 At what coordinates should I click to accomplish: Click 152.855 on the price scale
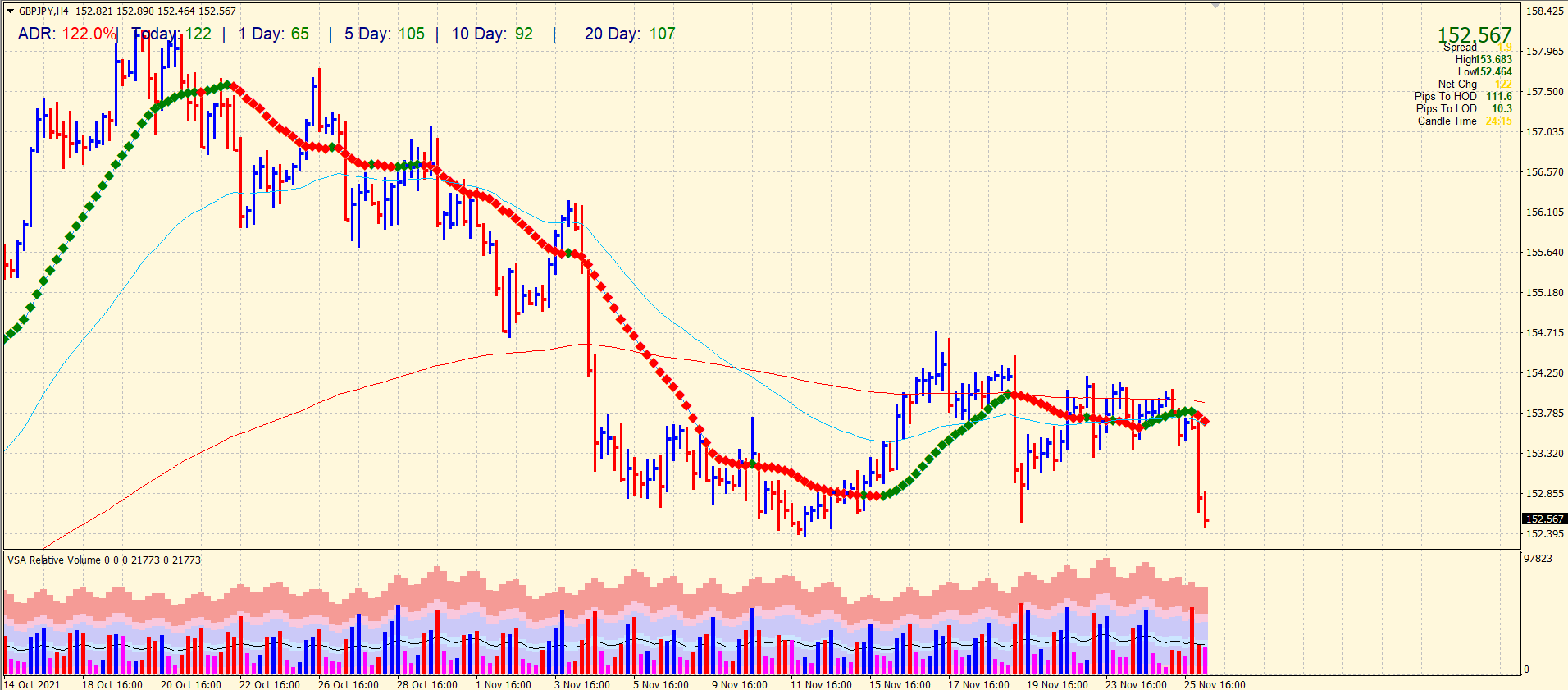point(1544,494)
